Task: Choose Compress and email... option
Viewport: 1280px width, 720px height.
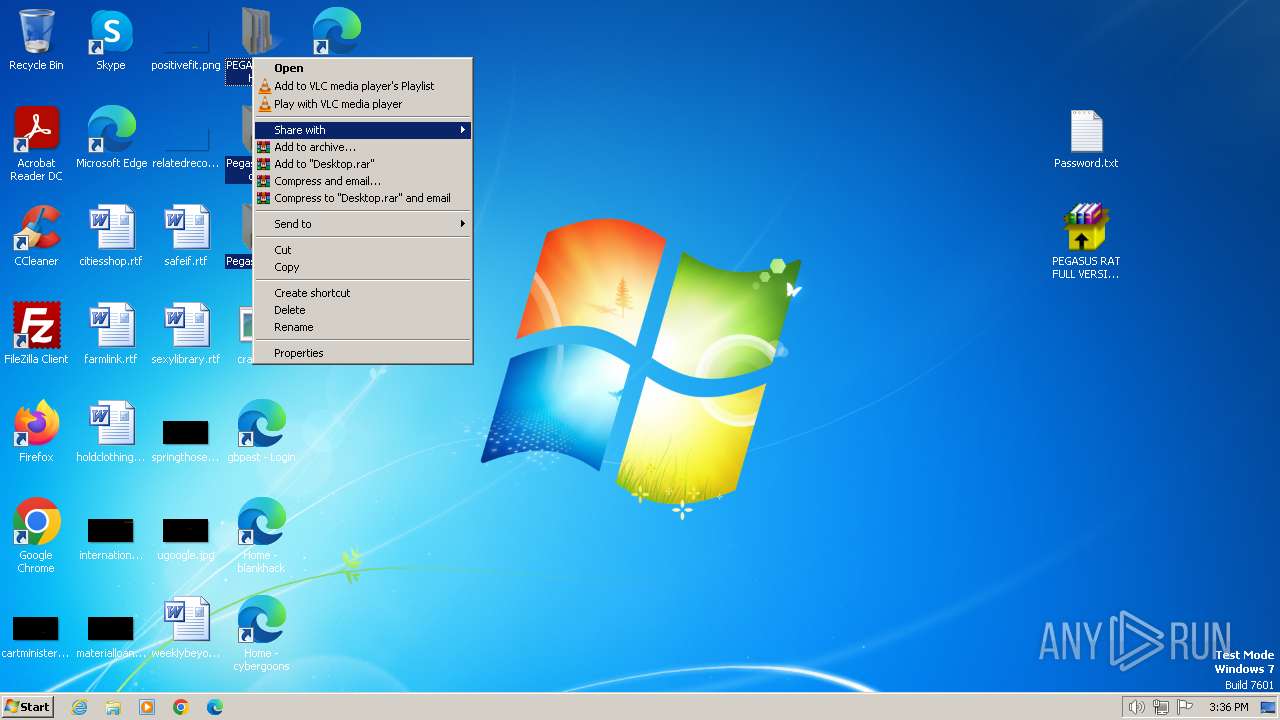Action: [x=363, y=181]
